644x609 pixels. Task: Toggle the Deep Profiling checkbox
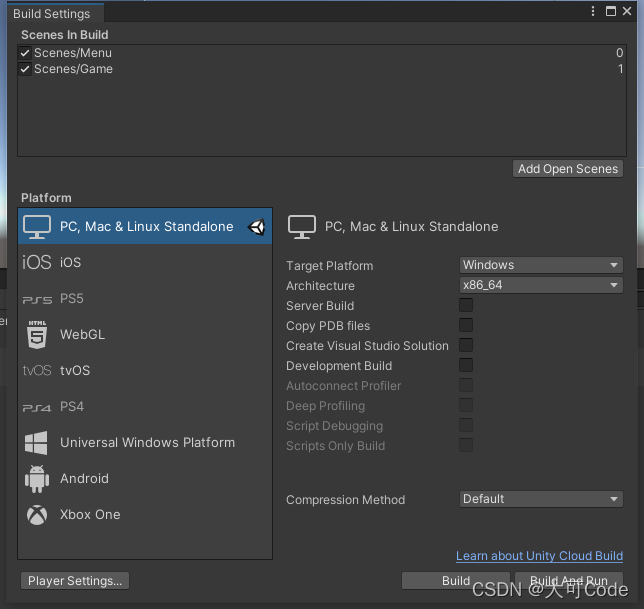[x=466, y=405]
